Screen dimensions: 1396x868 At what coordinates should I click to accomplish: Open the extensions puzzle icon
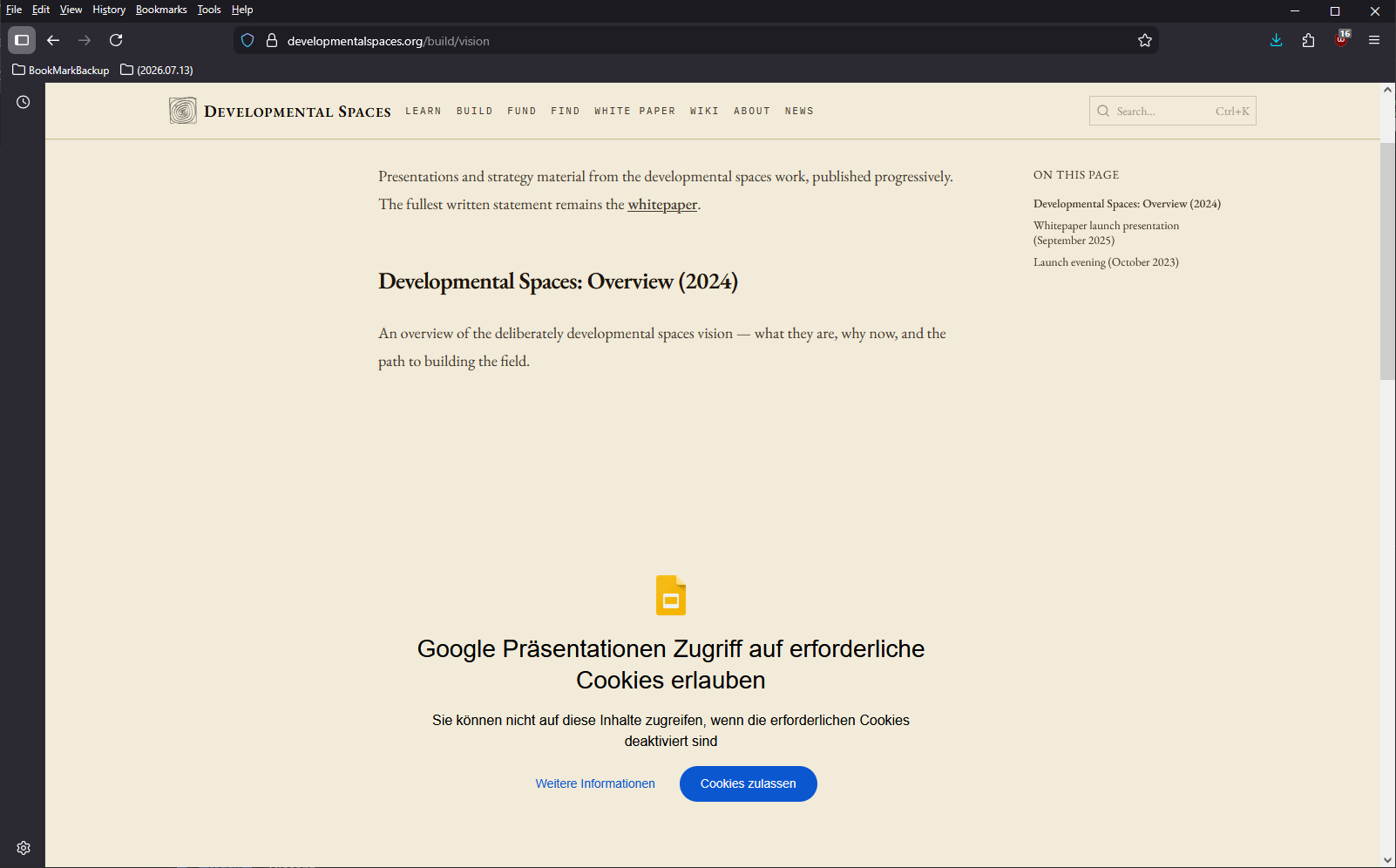1308,40
